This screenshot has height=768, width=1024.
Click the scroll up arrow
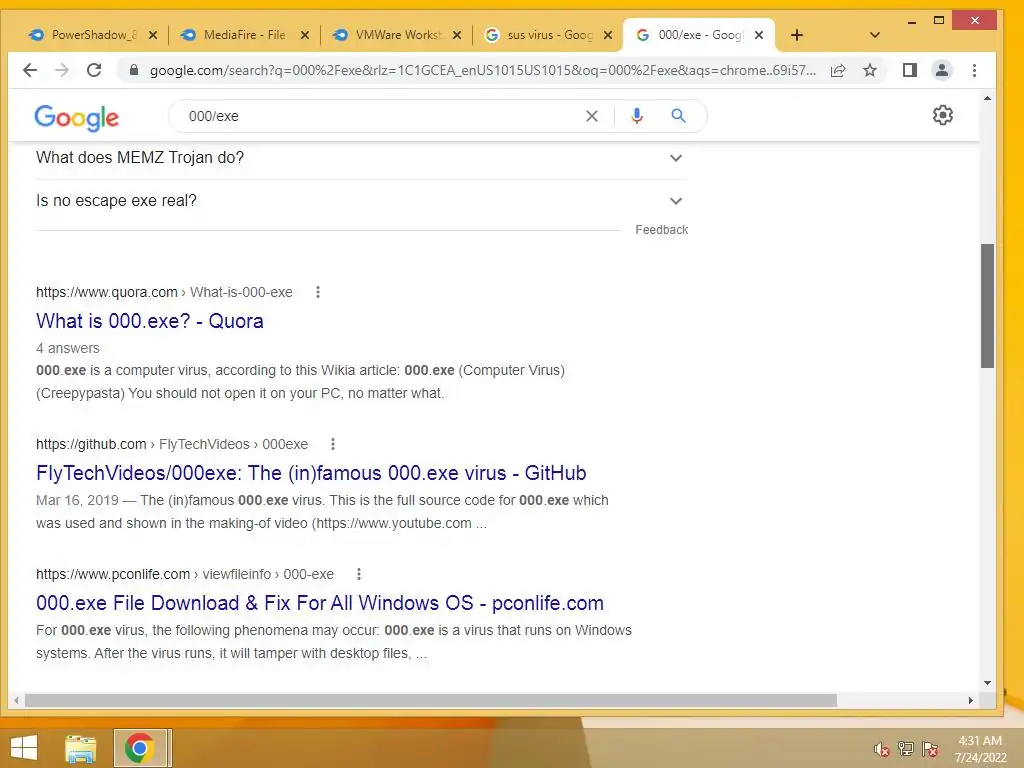[987, 99]
